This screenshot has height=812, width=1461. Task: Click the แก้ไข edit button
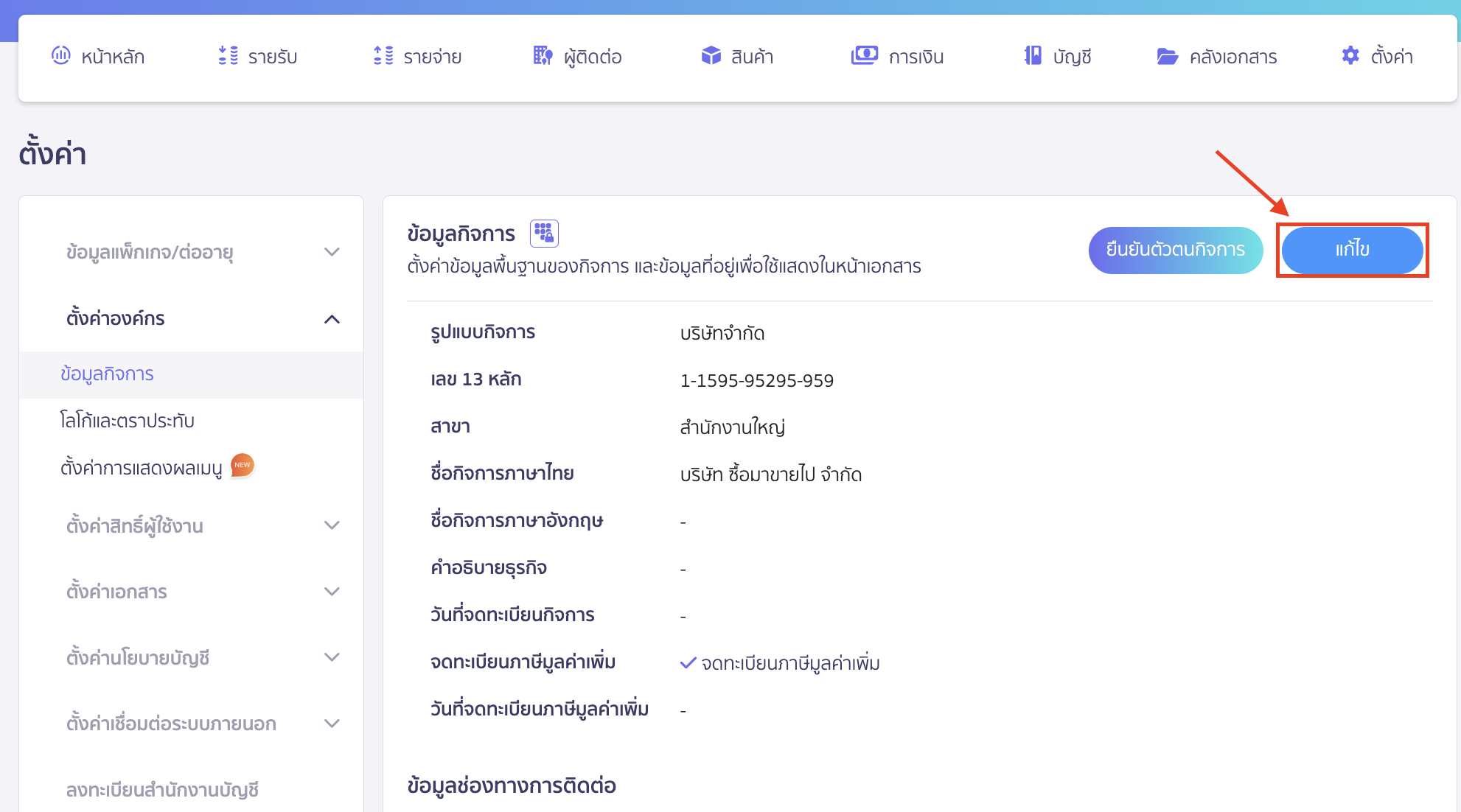[x=1353, y=250]
